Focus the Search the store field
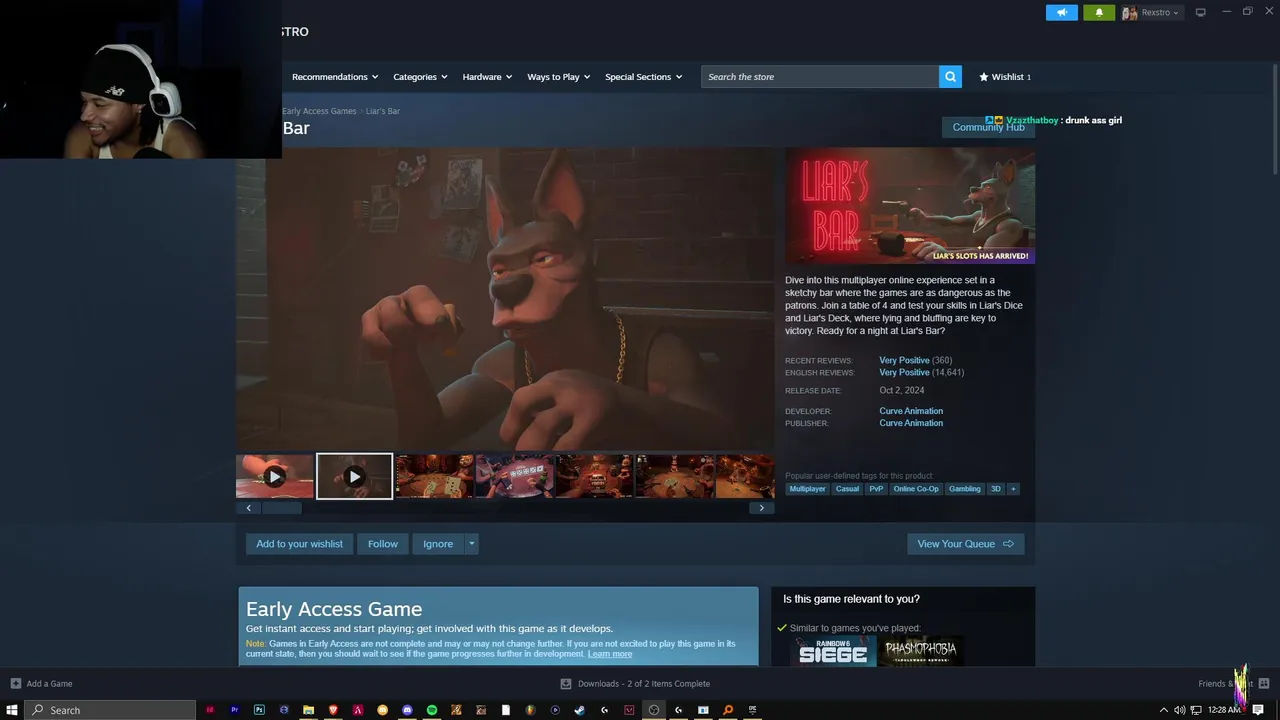 (820, 76)
